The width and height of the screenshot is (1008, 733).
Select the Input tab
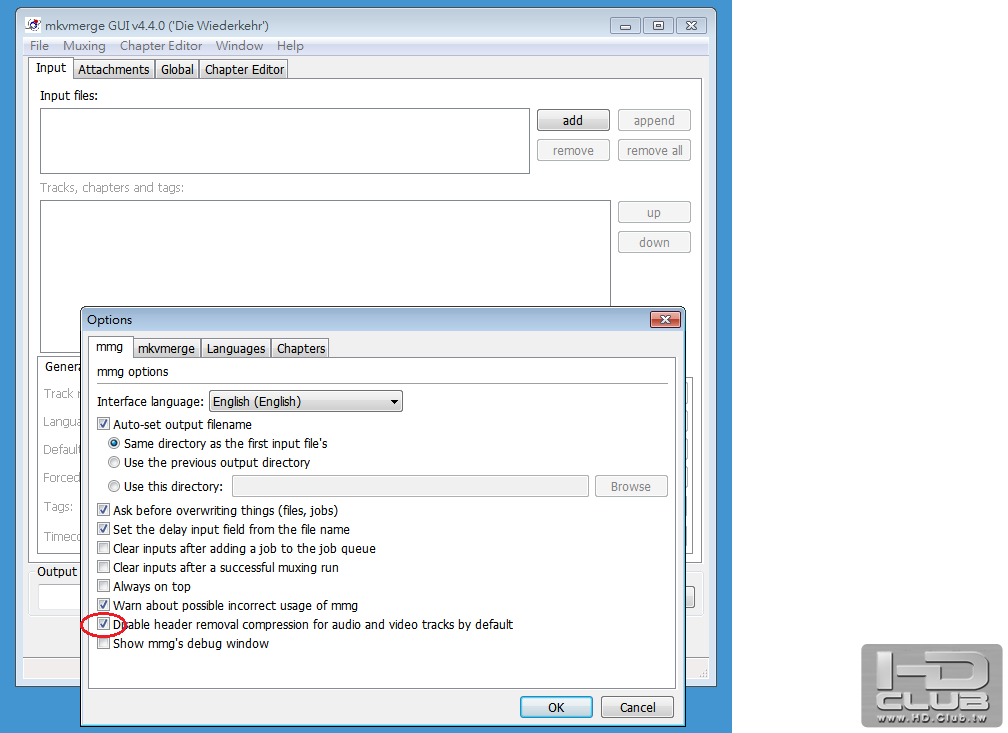[x=51, y=68]
